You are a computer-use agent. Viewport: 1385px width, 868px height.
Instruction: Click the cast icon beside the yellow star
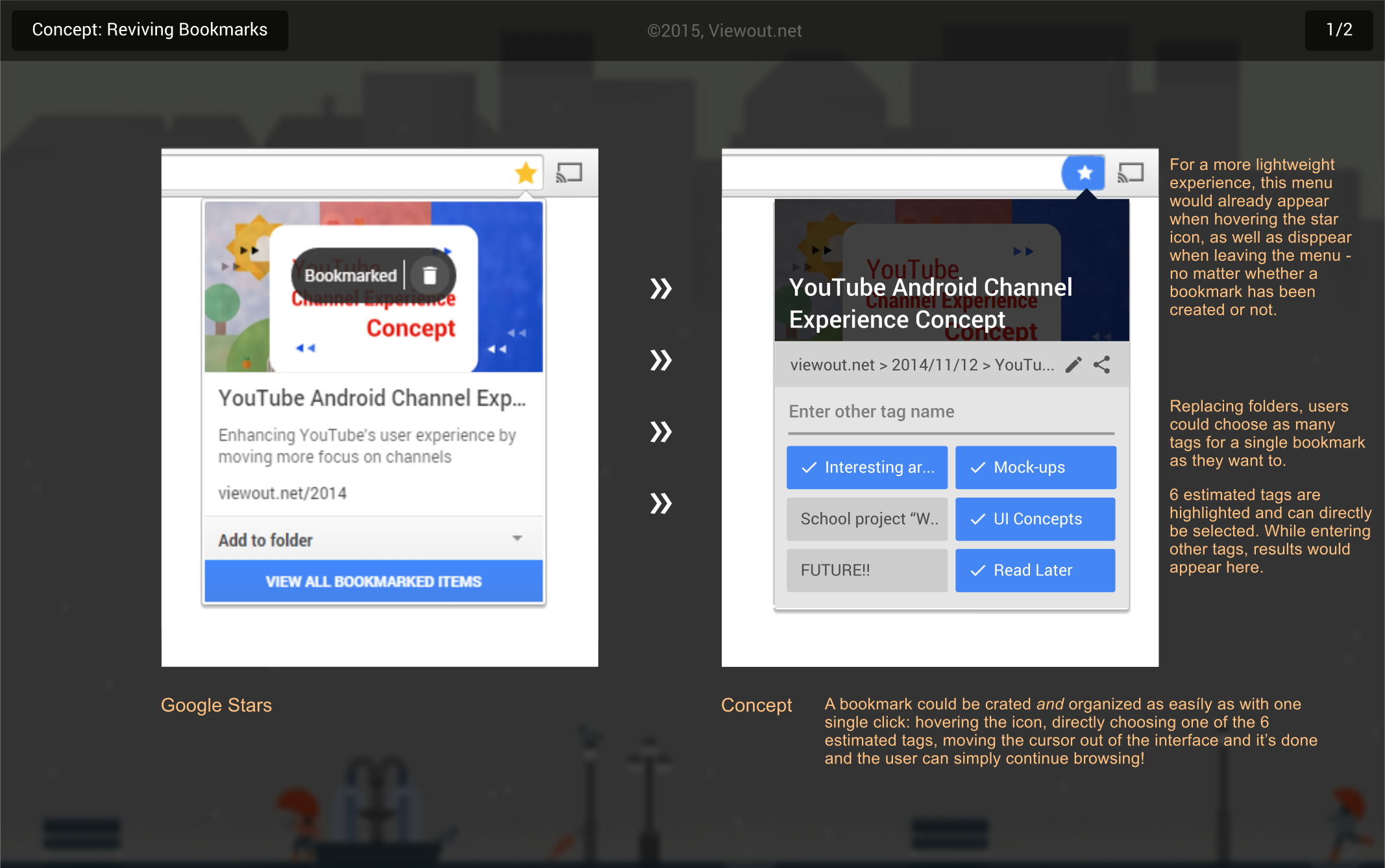click(x=569, y=173)
